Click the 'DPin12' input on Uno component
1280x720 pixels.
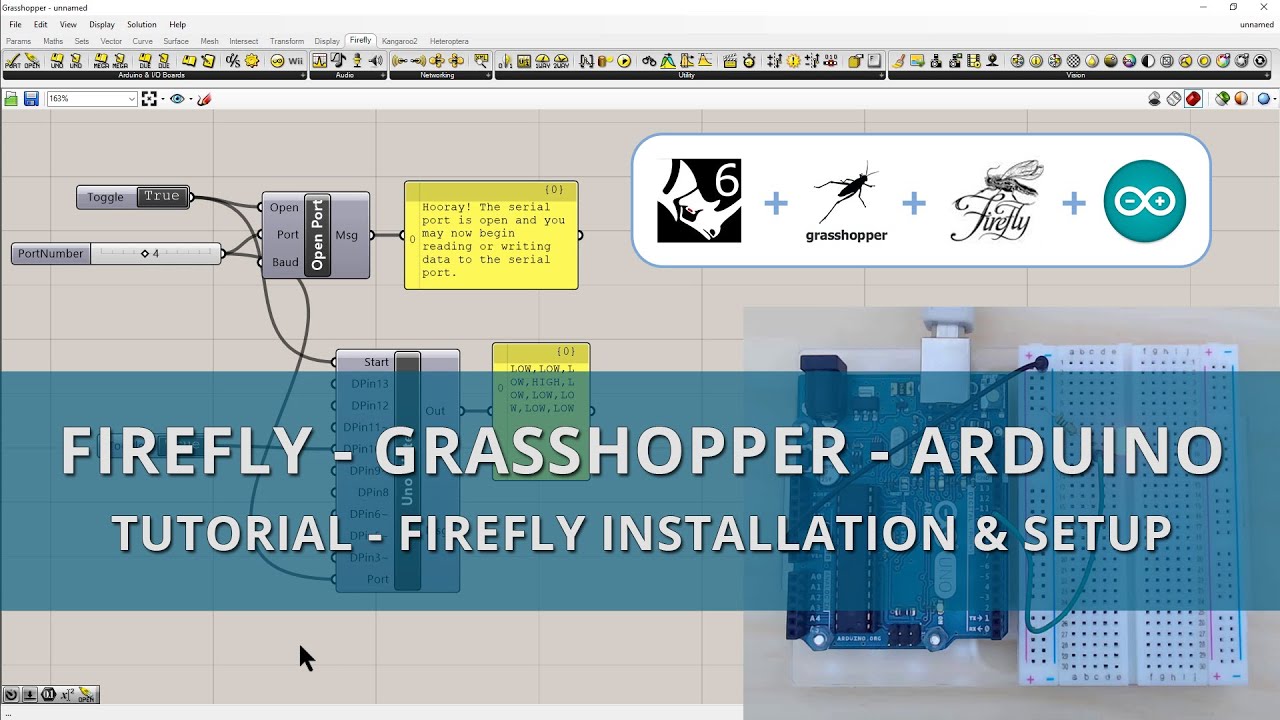370,406
